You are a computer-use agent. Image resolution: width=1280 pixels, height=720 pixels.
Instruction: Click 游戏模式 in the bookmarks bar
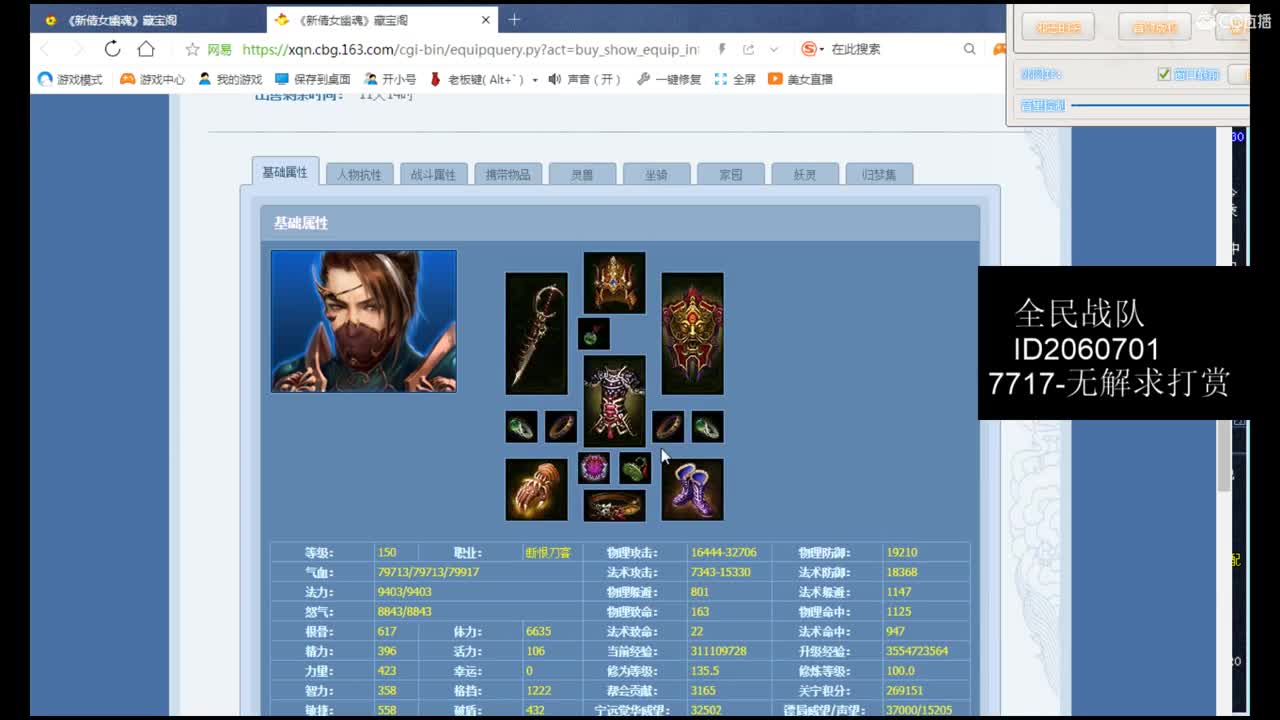click(70, 79)
